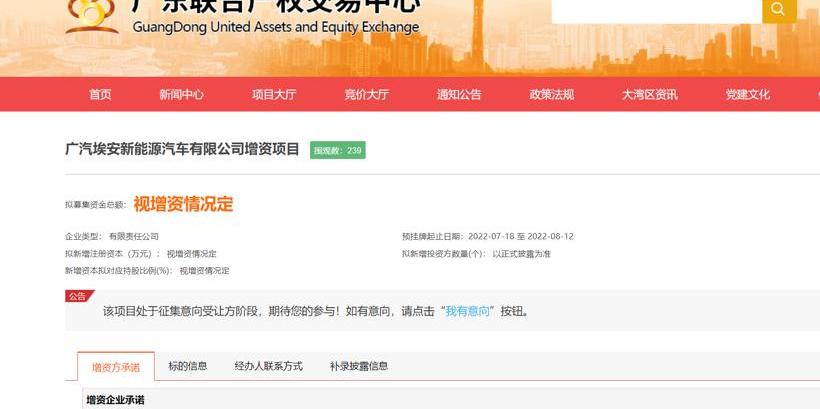Open the 首页 menu item
The image size is (820, 409).
click(x=100, y=95)
